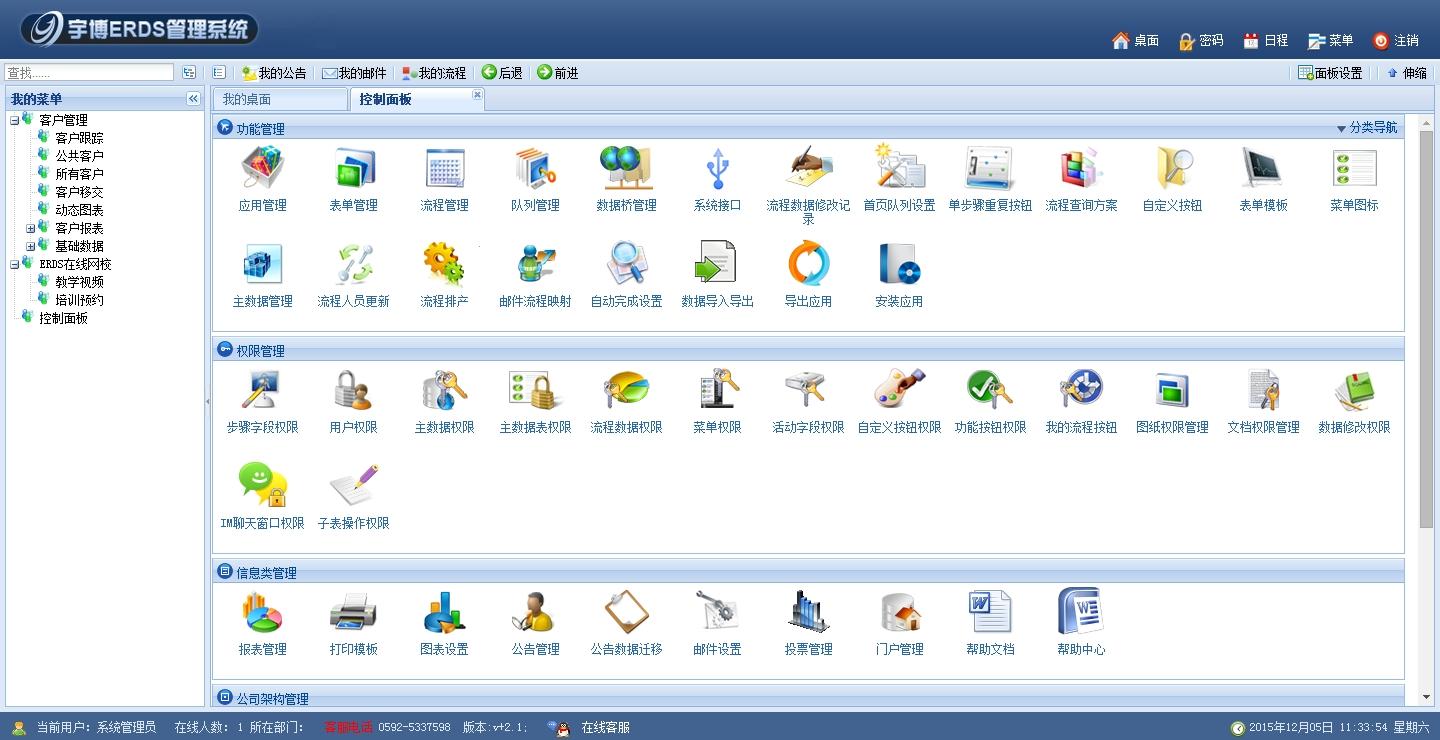Click 注销 in the top menu
1440x740 pixels.
(x=1395, y=41)
